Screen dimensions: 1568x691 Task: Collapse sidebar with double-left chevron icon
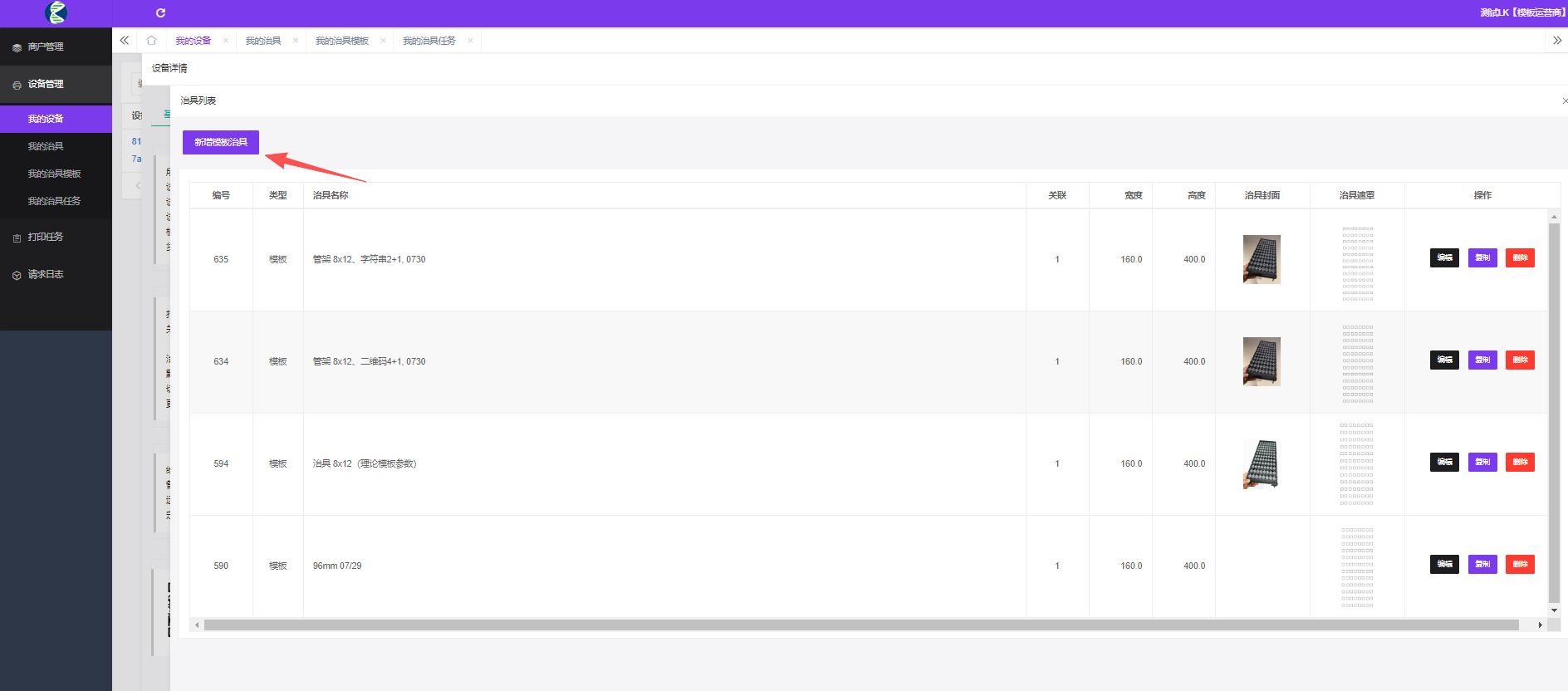pos(125,40)
